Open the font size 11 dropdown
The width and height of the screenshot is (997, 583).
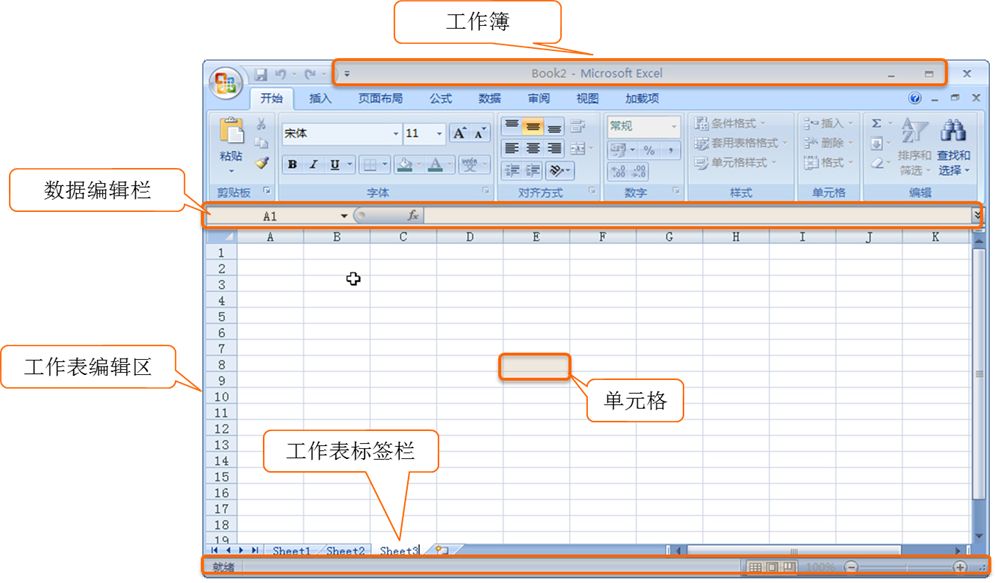pos(439,134)
